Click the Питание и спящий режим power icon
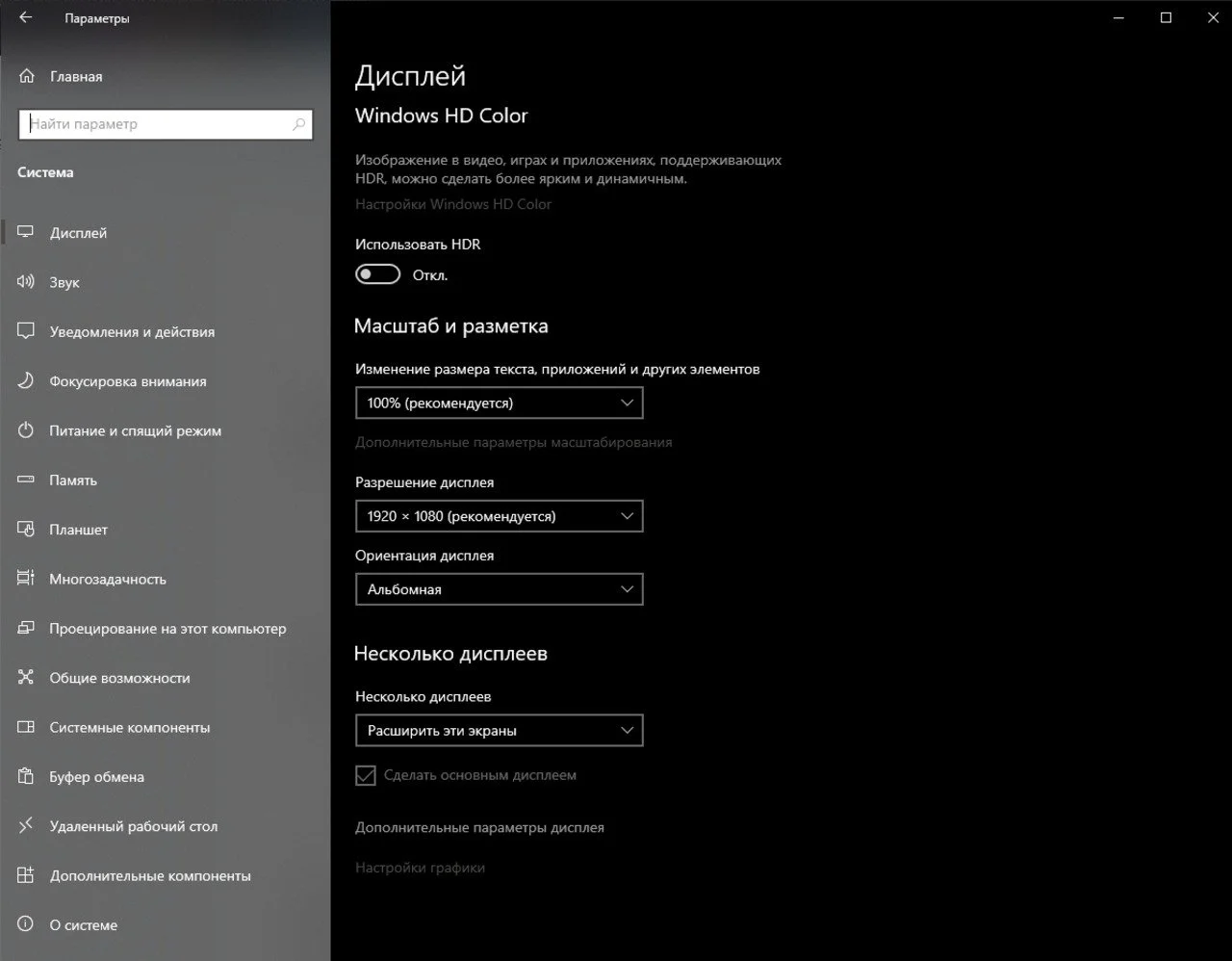Screen dimensions: 1232x961 [26, 430]
